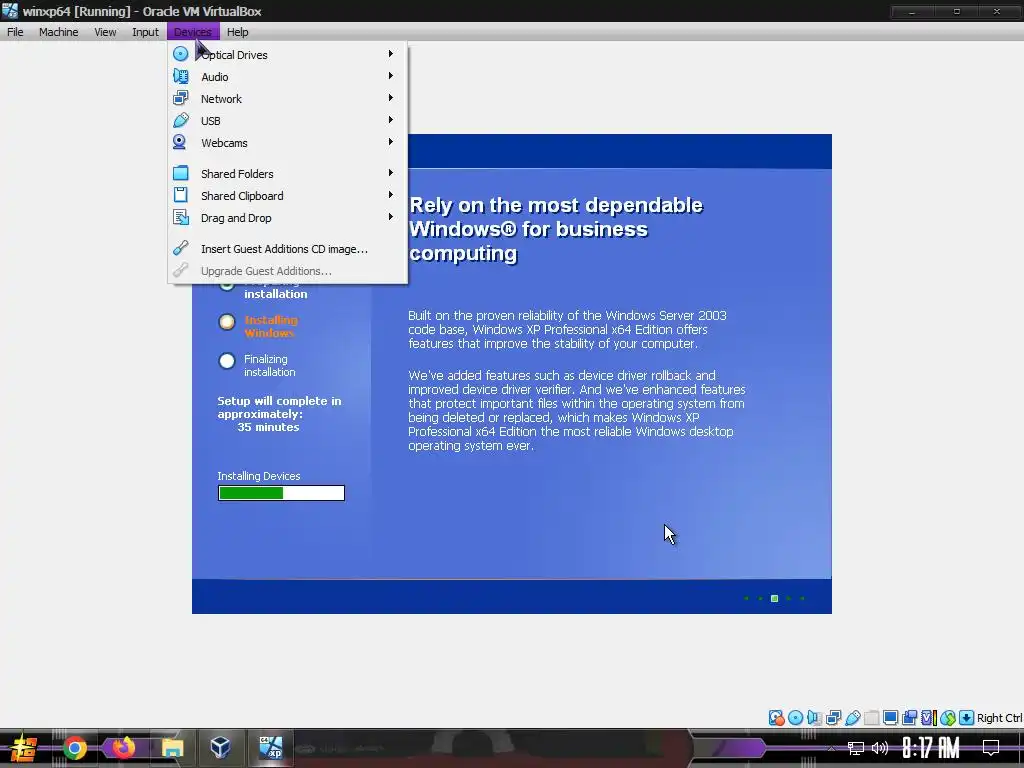
Task: Click the network status bar icon
Action: point(833,718)
